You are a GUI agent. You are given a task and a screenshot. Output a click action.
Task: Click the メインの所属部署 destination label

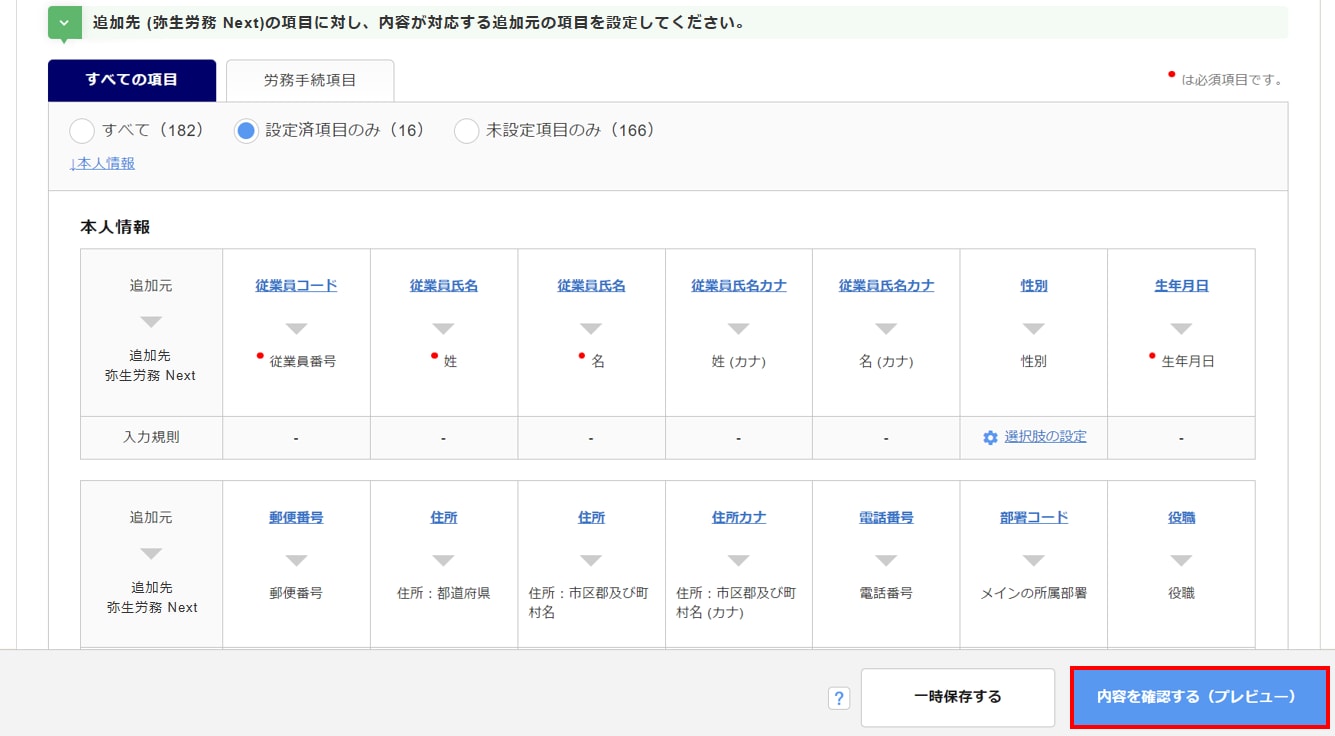(1034, 593)
